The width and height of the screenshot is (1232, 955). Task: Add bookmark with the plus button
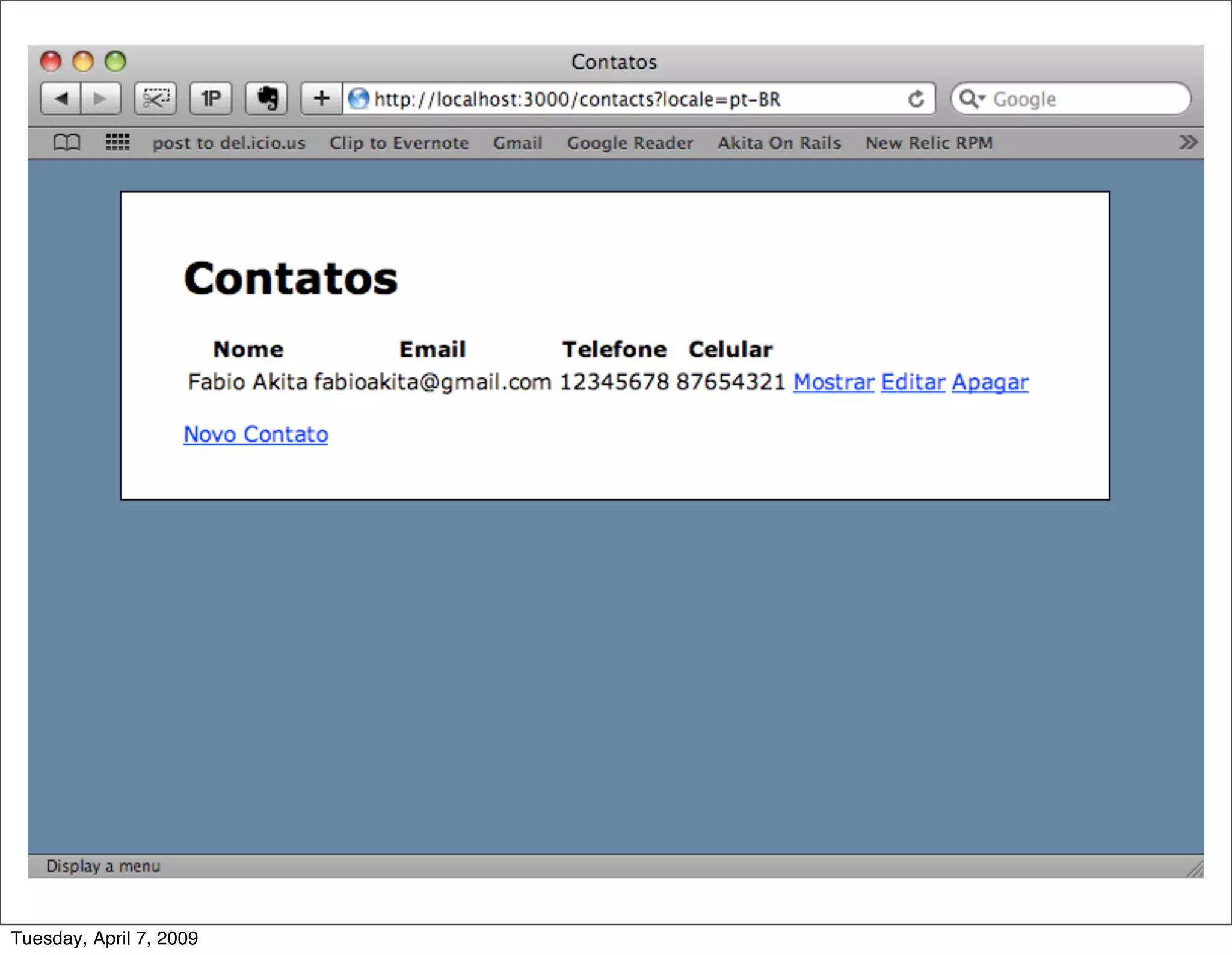coord(322,98)
